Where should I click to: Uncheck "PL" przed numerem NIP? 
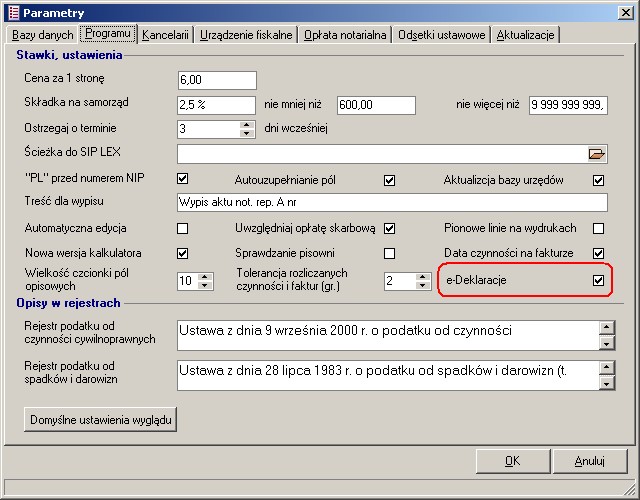tap(182, 179)
